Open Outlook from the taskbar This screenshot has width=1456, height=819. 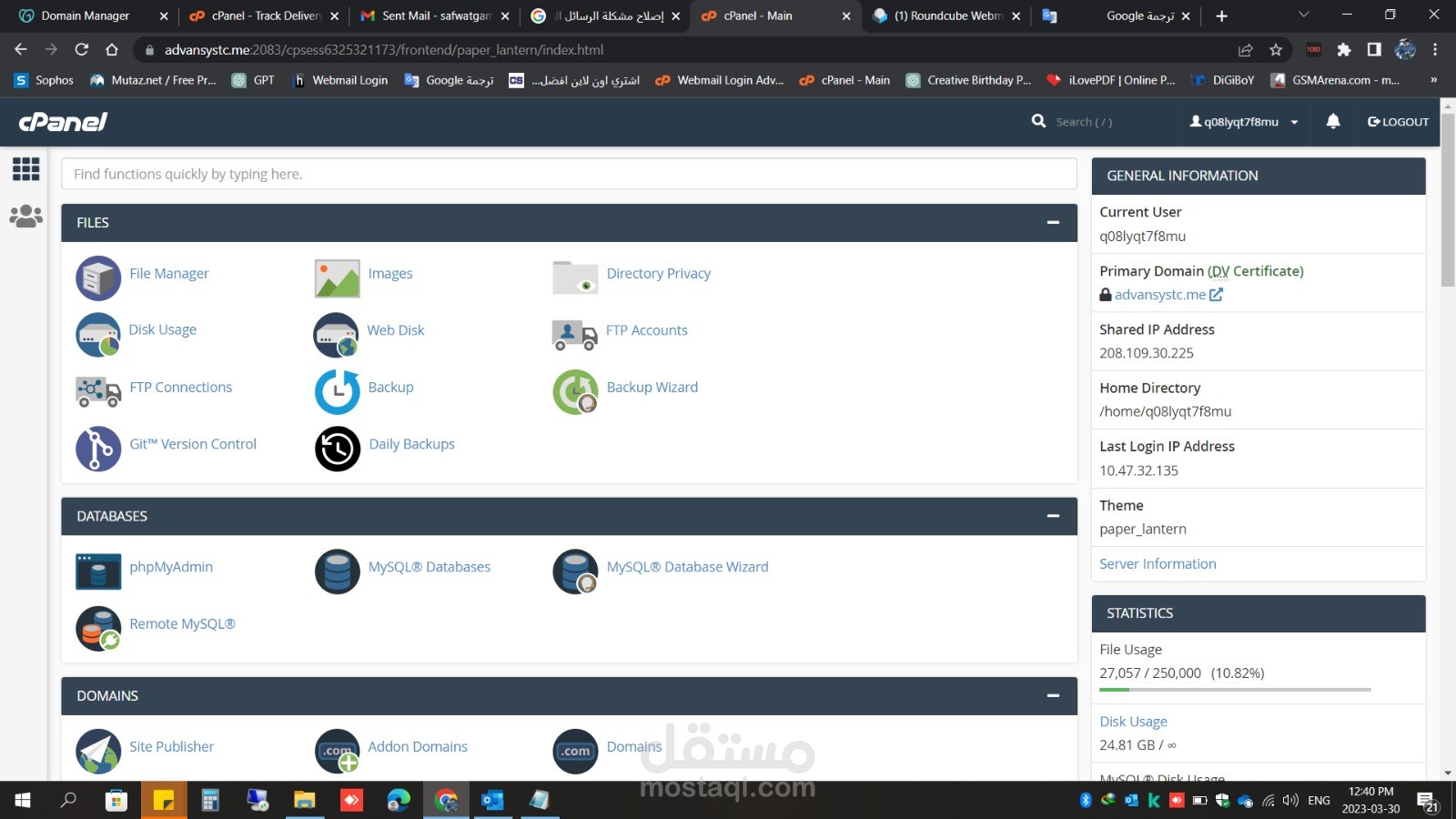492,801
